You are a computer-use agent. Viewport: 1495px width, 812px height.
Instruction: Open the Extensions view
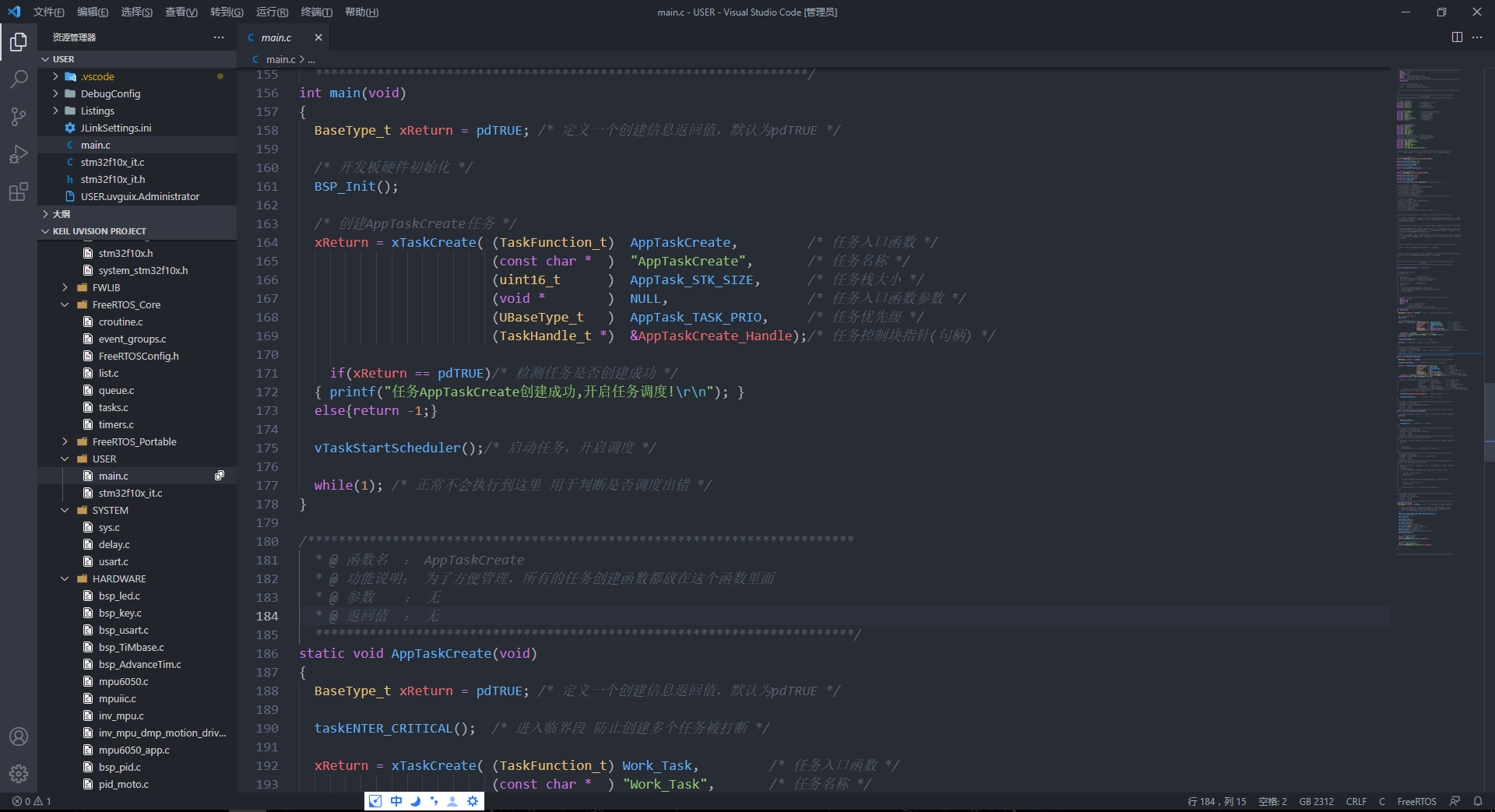[19, 191]
